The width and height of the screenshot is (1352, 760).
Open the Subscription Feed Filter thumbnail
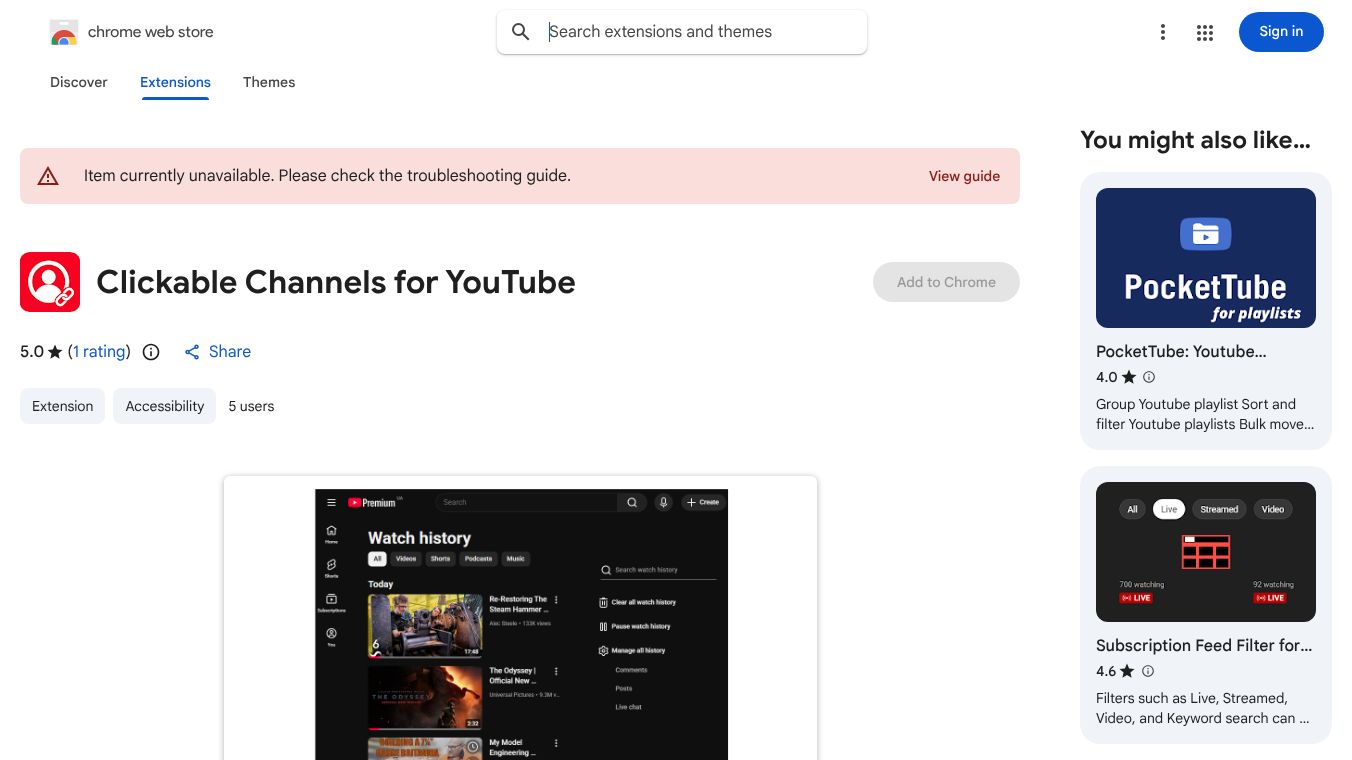coord(1206,552)
